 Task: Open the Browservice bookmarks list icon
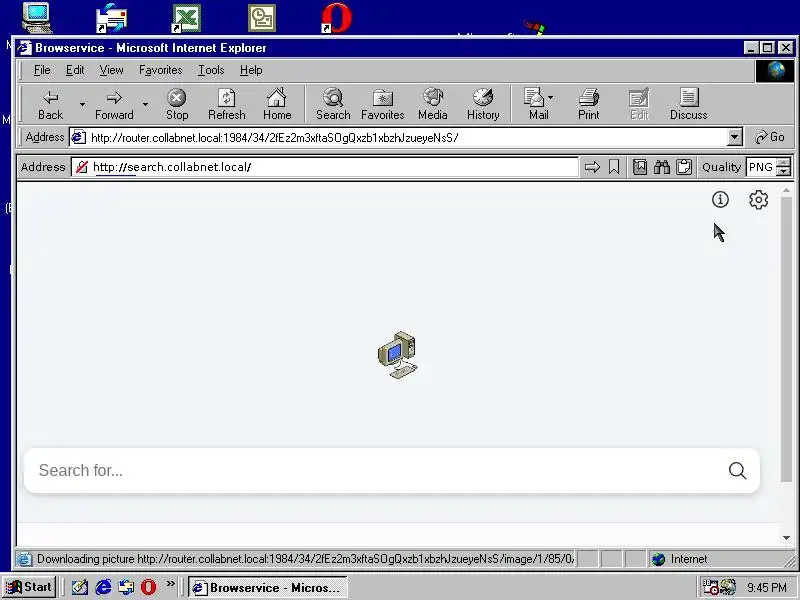639,167
